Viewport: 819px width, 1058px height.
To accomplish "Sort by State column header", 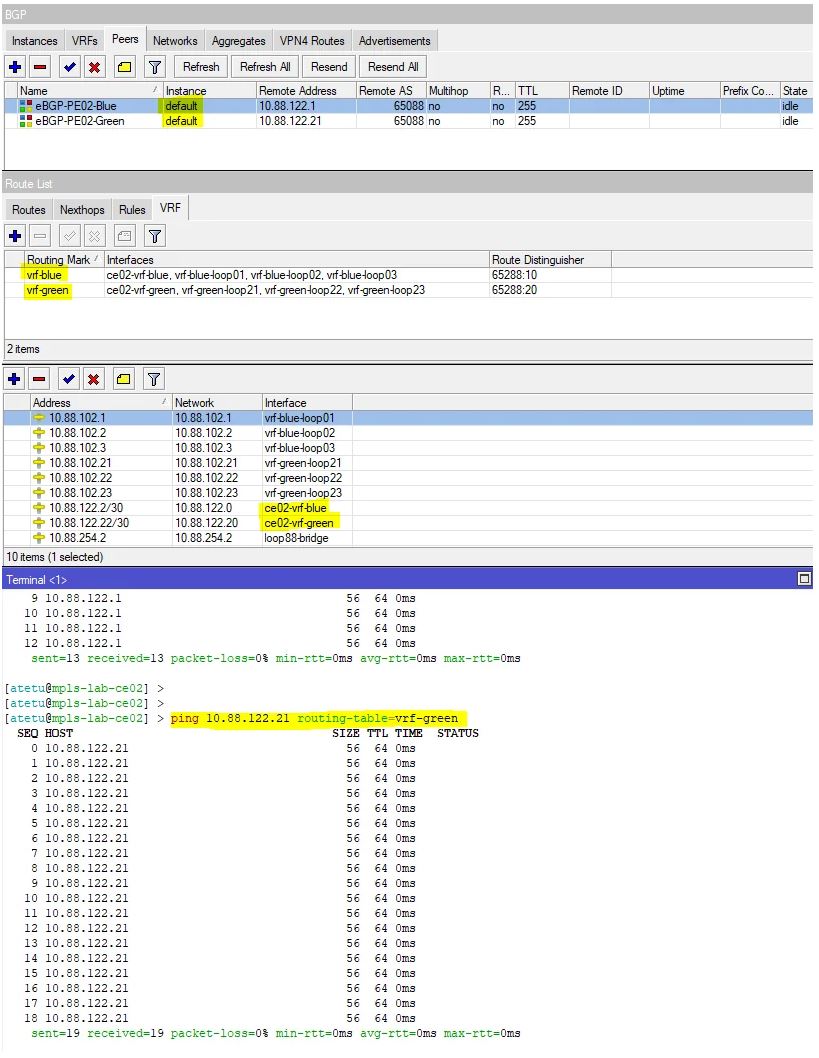I will click(796, 90).
